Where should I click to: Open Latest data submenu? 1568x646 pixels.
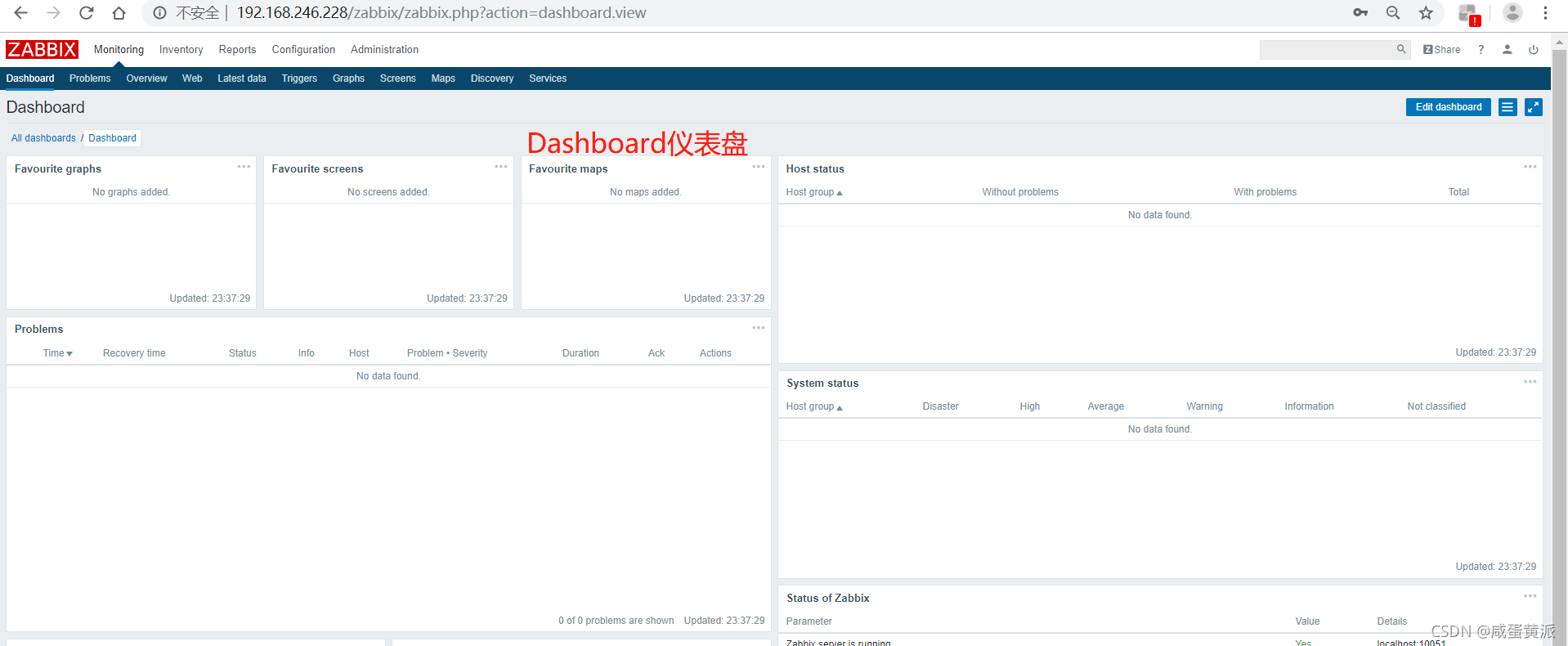(x=242, y=79)
